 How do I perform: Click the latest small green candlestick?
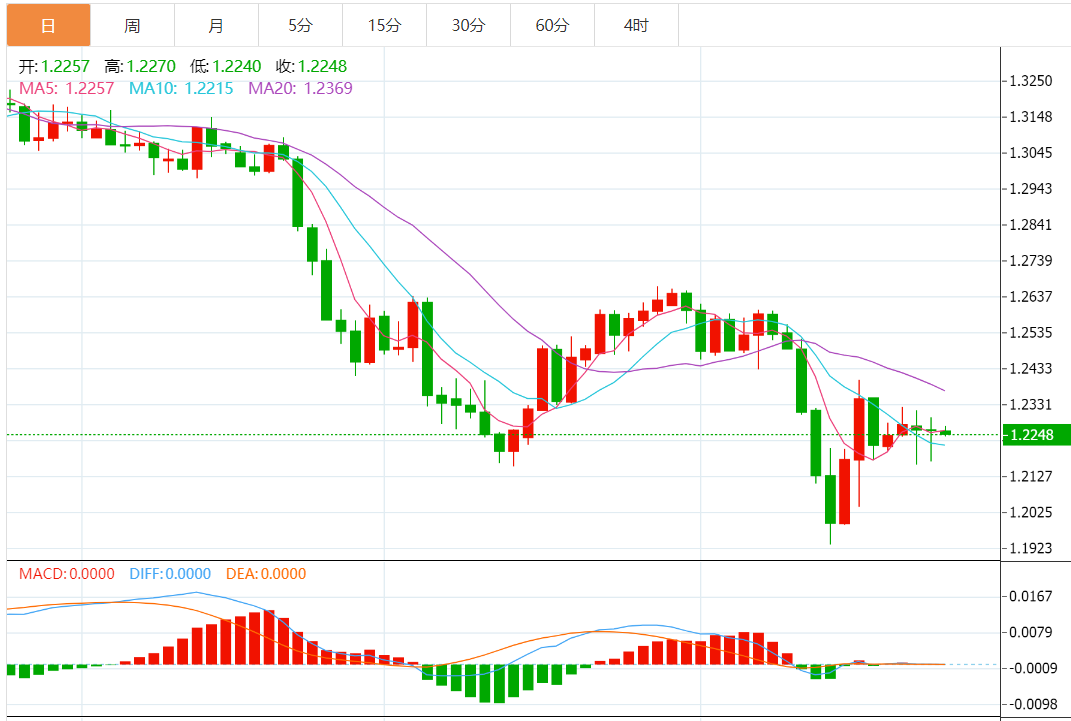[x=945, y=432]
